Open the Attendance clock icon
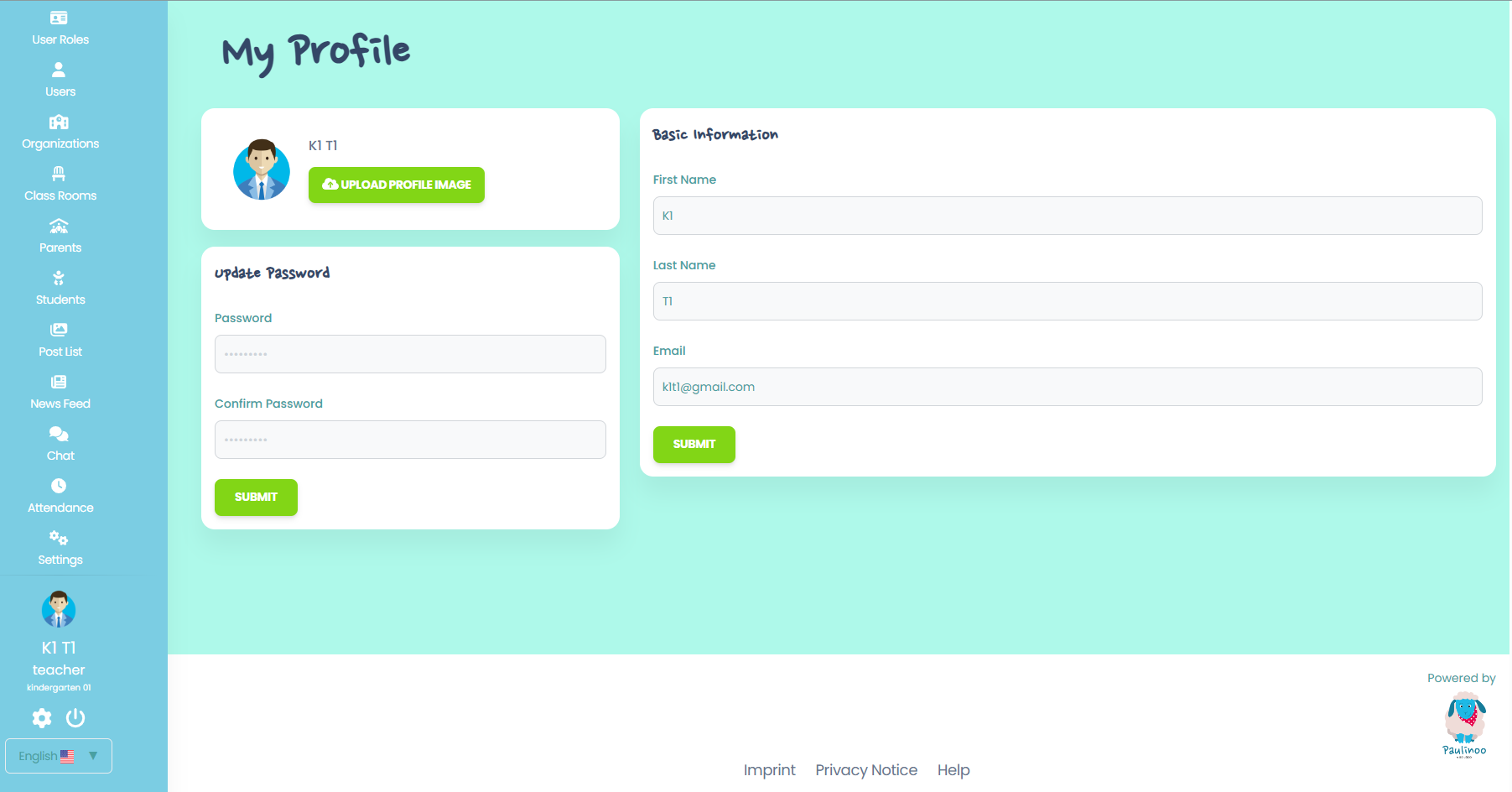1512x792 pixels. [59, 486]
